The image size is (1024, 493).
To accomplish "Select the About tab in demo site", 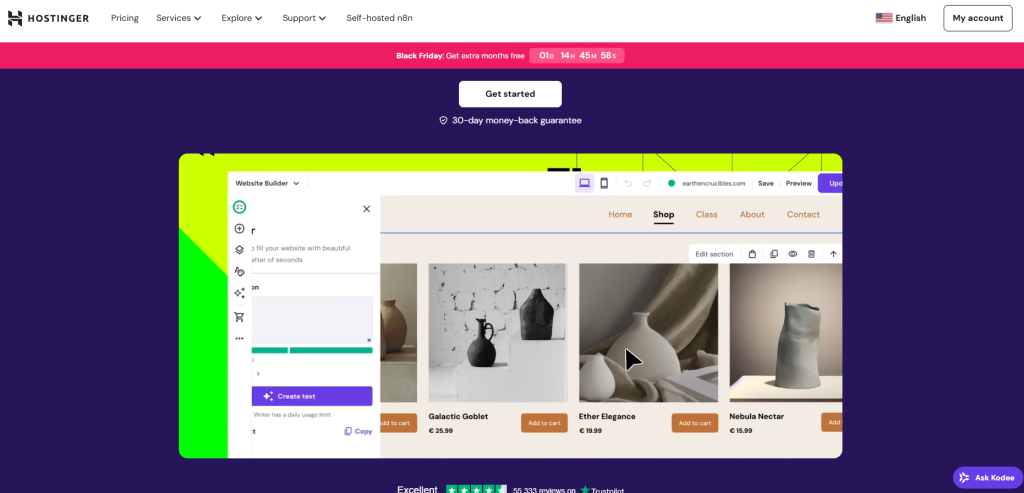I will [752, 214].
